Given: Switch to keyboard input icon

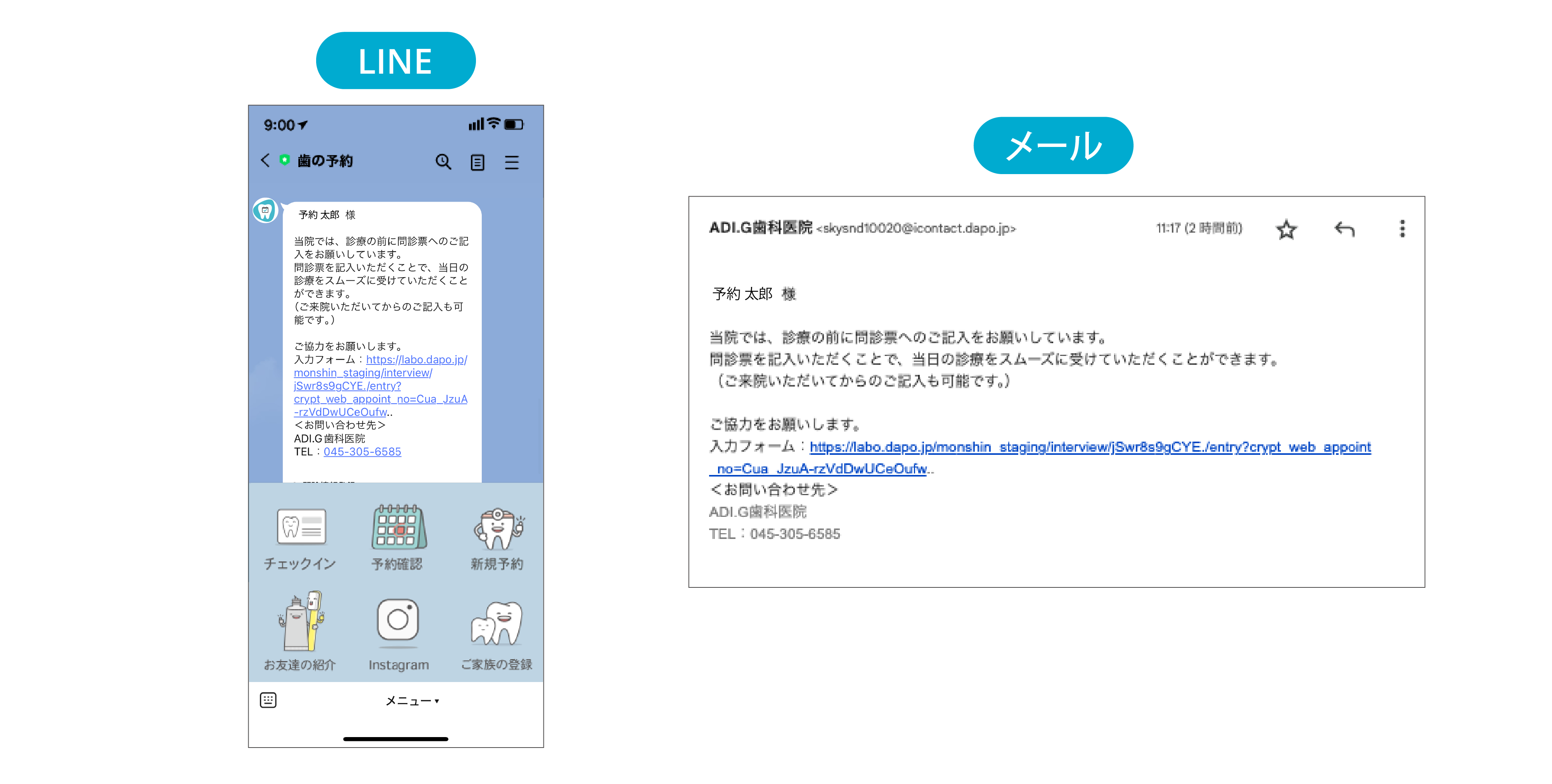Looking at the screenshot, I should click(x=268, y=700).
